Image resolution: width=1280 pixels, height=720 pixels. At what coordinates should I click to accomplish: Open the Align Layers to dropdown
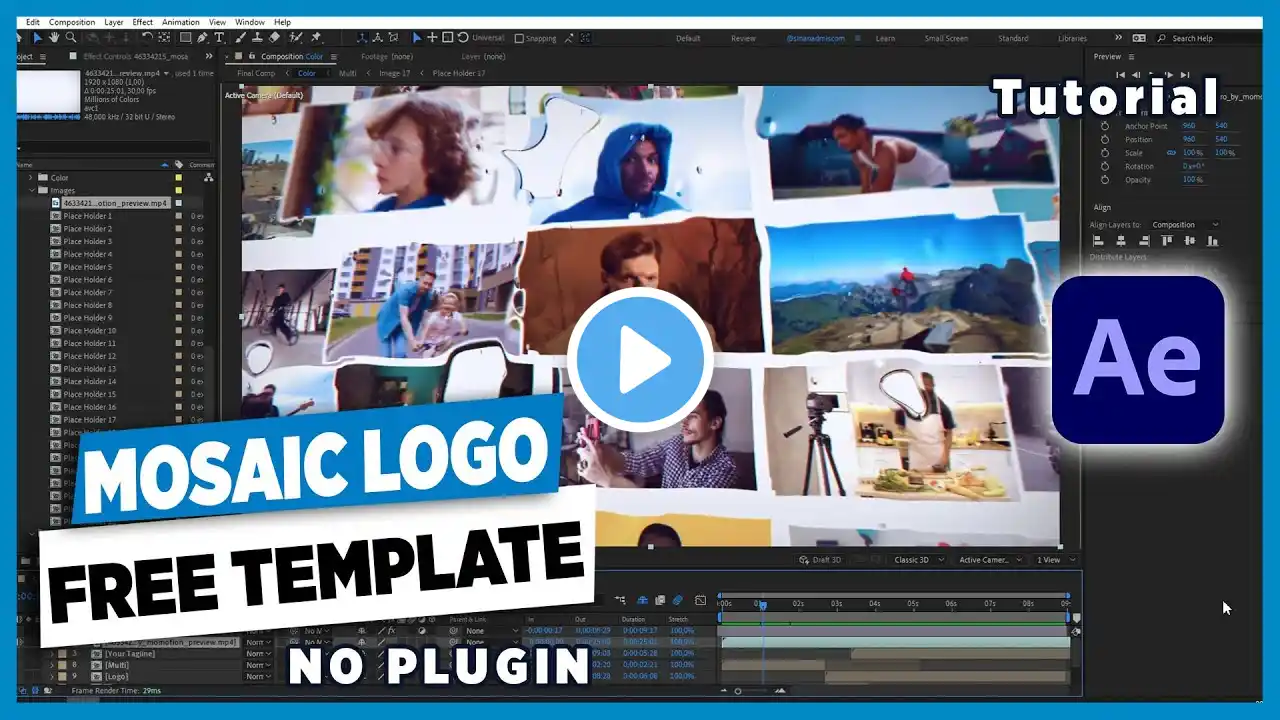coord(1185,225)
